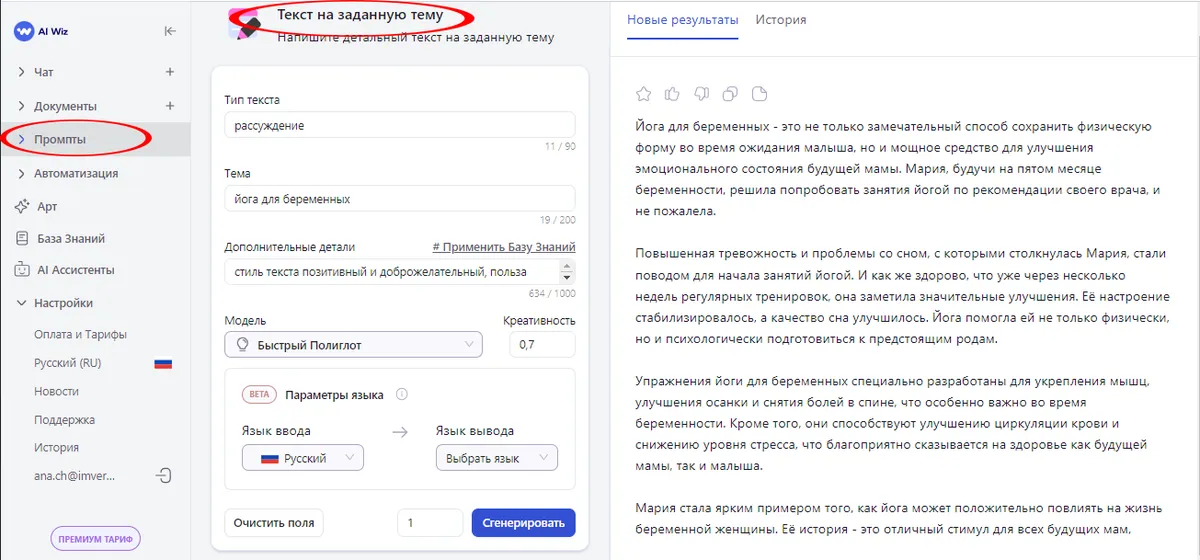Screen dimensions: 1200x560
Task: Expand the Чат section
Action: (21, 72)
